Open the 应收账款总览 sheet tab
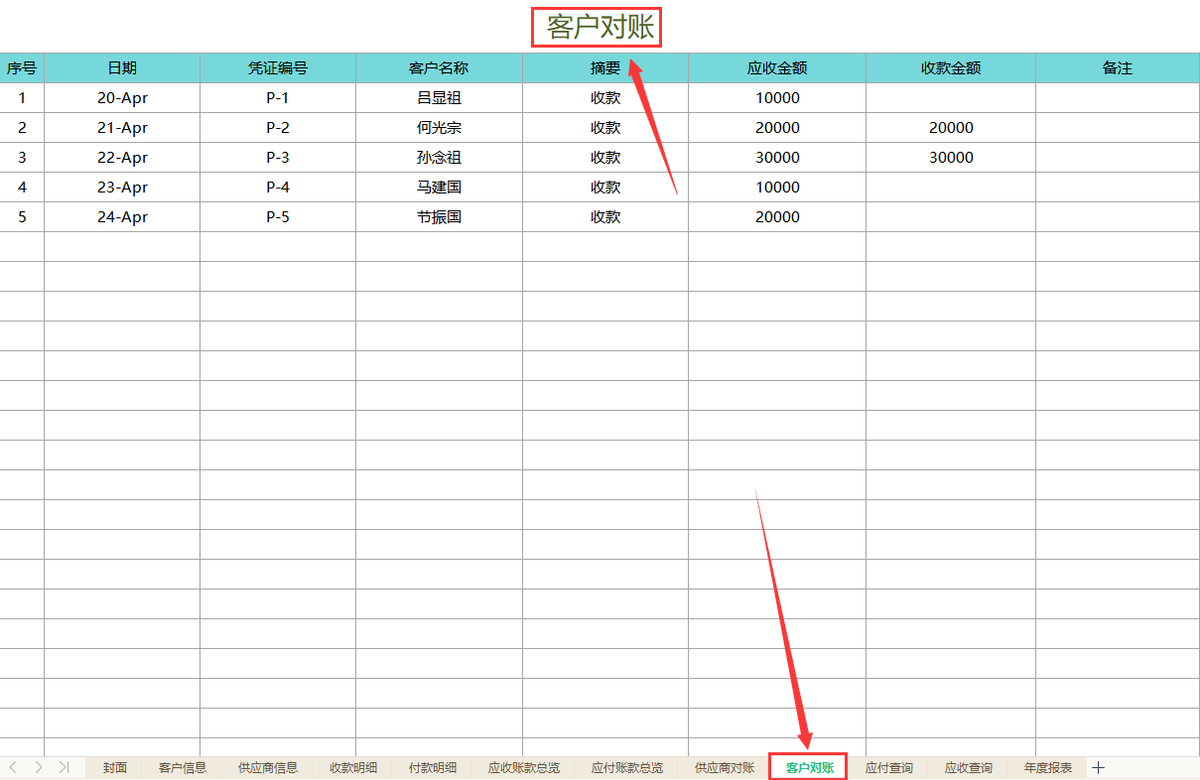1200x780 pixels. 524,768
